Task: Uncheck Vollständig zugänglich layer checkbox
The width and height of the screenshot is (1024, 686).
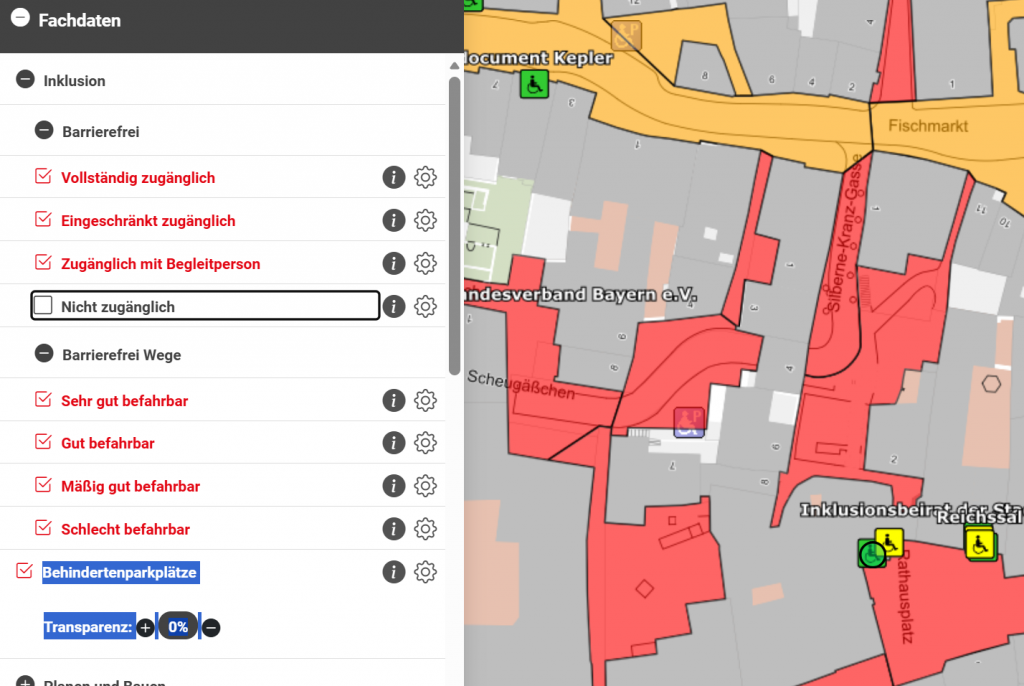Action: coord(43,176)
